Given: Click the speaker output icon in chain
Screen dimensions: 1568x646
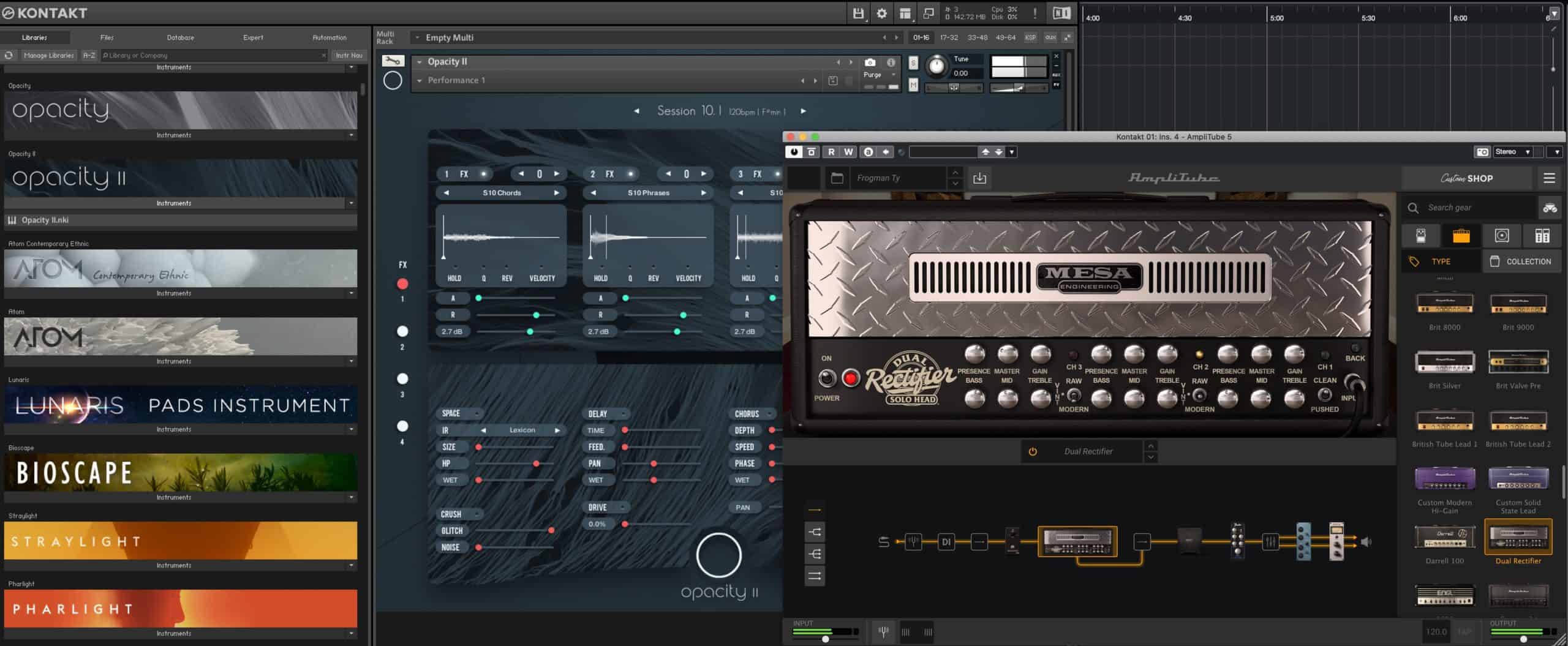Looking at the screenshot, I should tap(1366, 541).
